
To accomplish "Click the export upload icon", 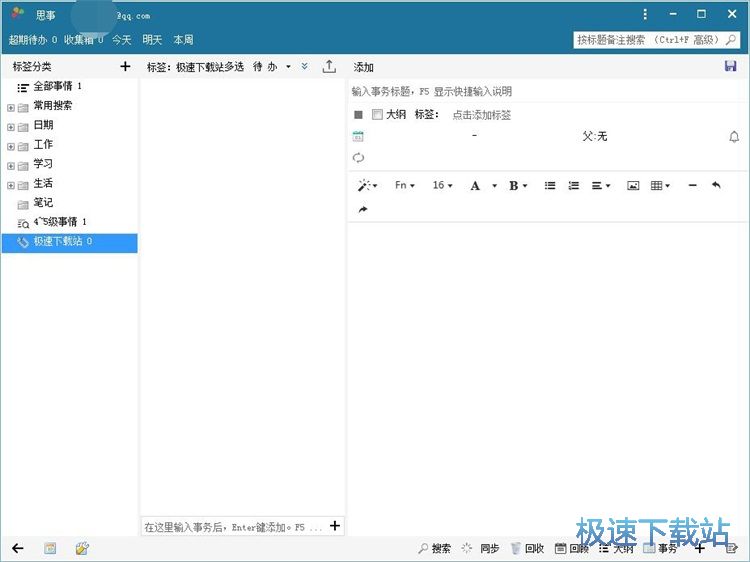I will (329, 67).
